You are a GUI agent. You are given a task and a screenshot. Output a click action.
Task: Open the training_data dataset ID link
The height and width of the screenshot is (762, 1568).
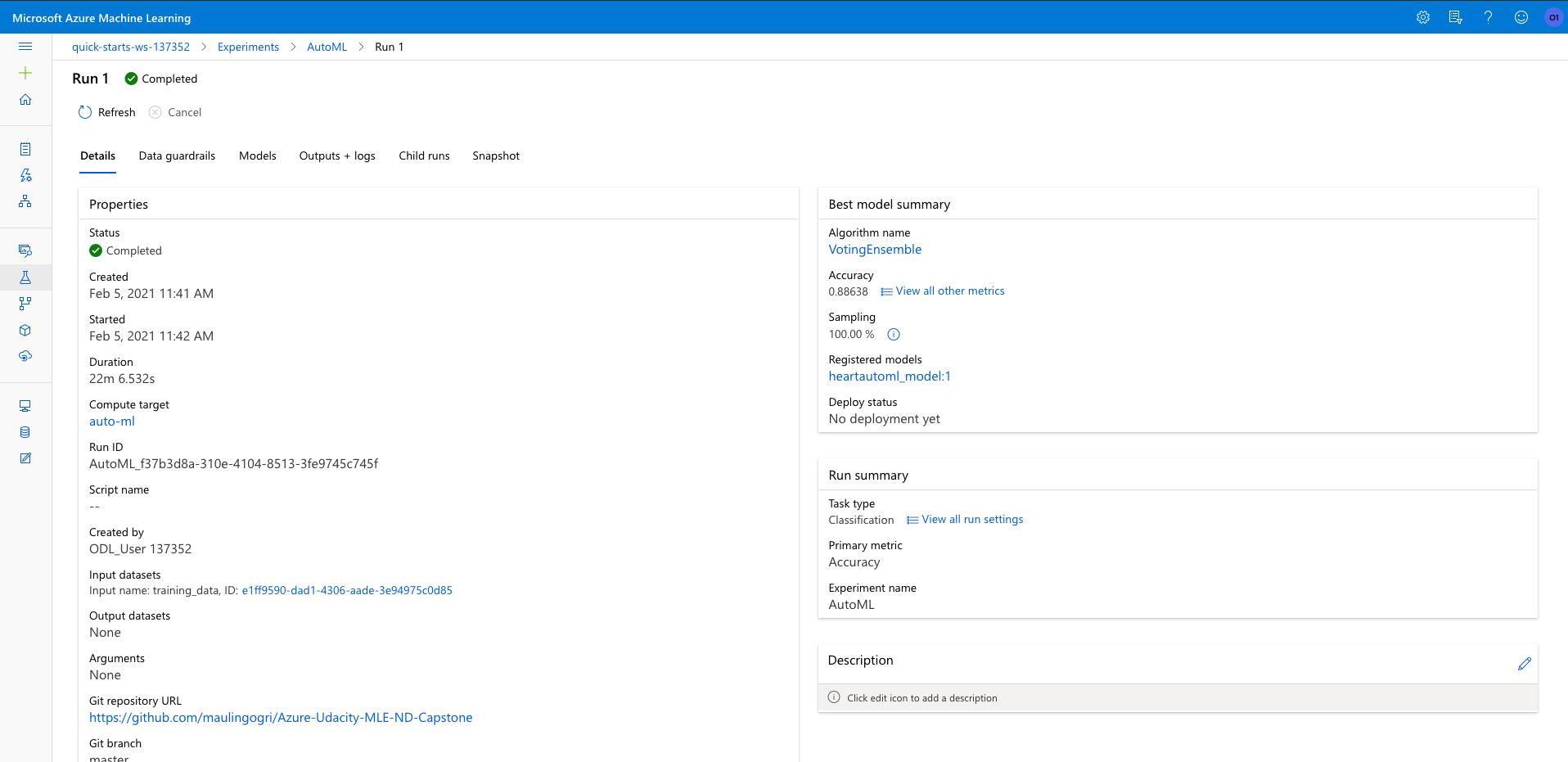tap(347, 590)
